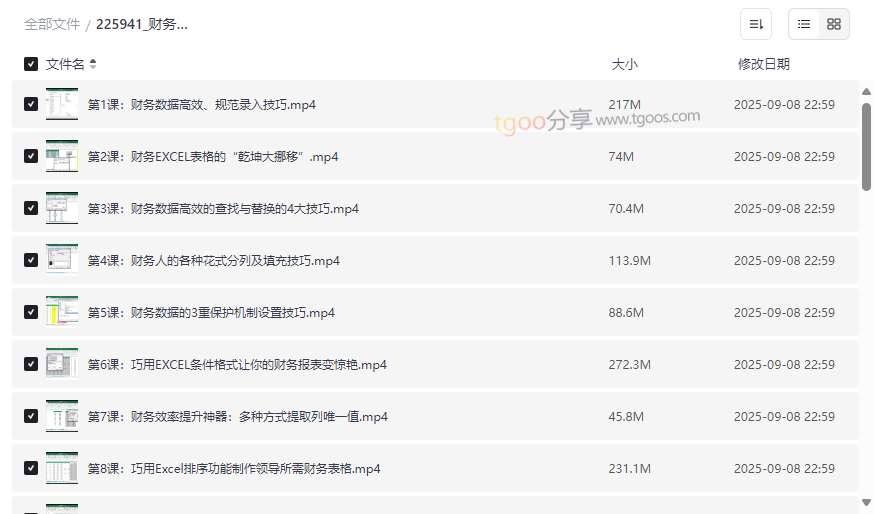874x514 pixels.
Task: Click the 第1课 video file thumbnail
Action: click(x=62, y=104)
